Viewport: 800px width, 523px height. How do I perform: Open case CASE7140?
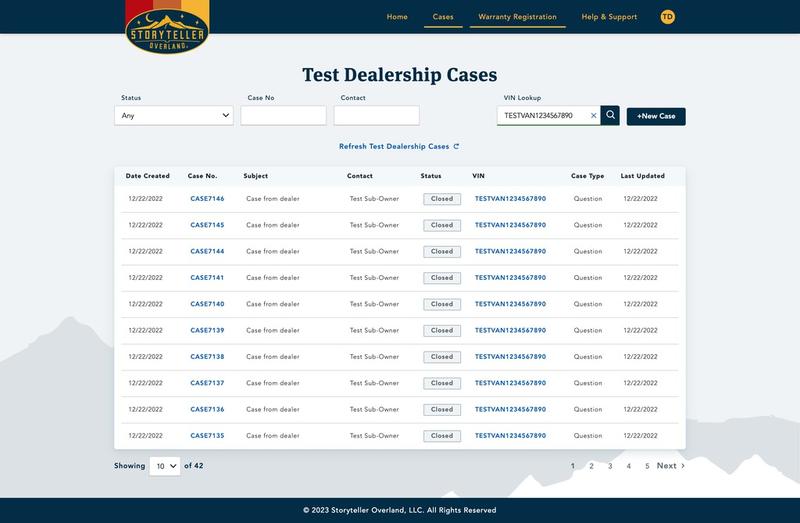click(x=207, y=304)
